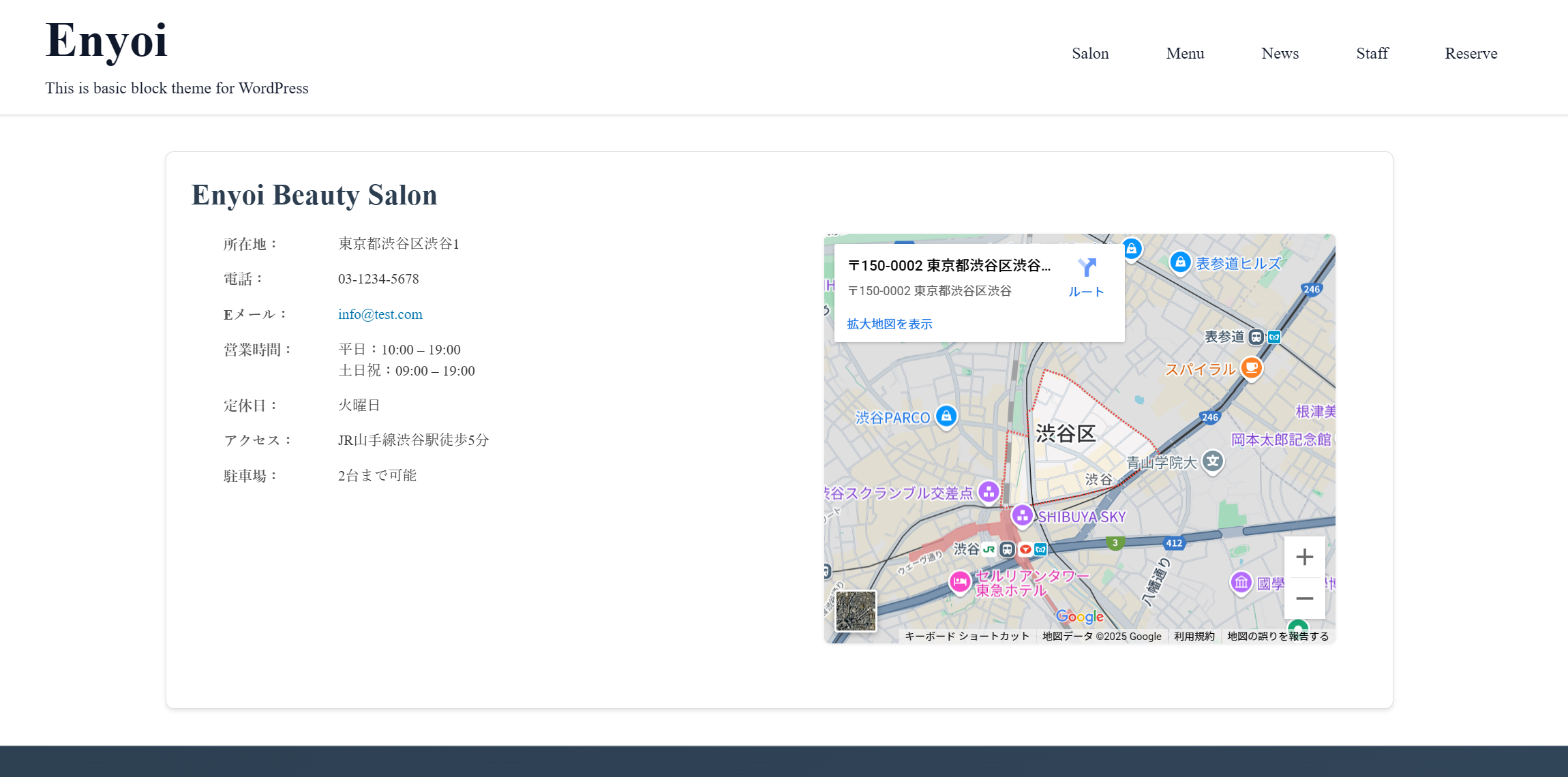Click the 渋谷スクランブル交差点 landmark pin
The image size is (1568, 777).
tap(989, 491)
